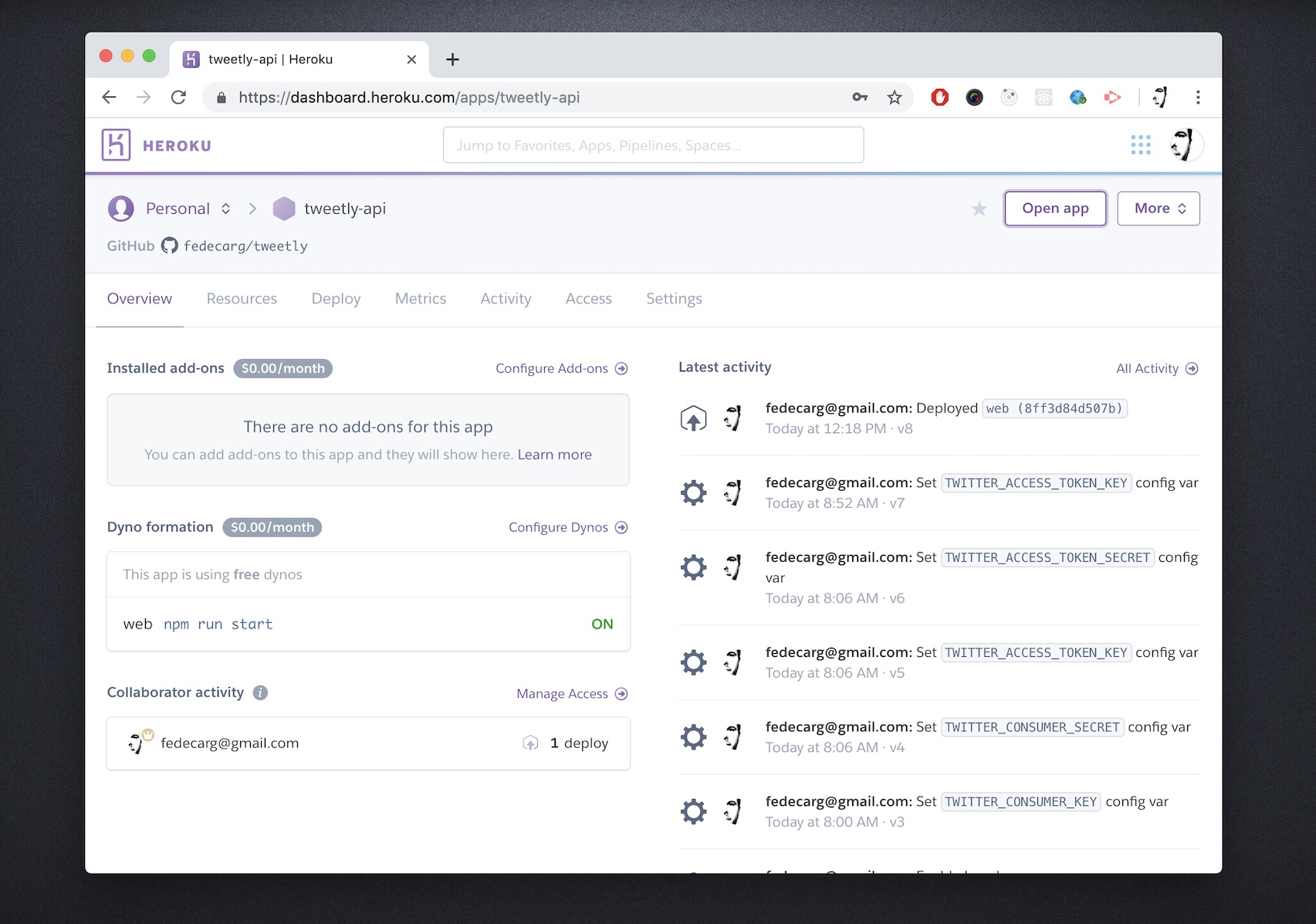This screenshot has height=924, width=1316.
Task: Click the user avatar beside the Deployed web activity
Action: [732, 418]
